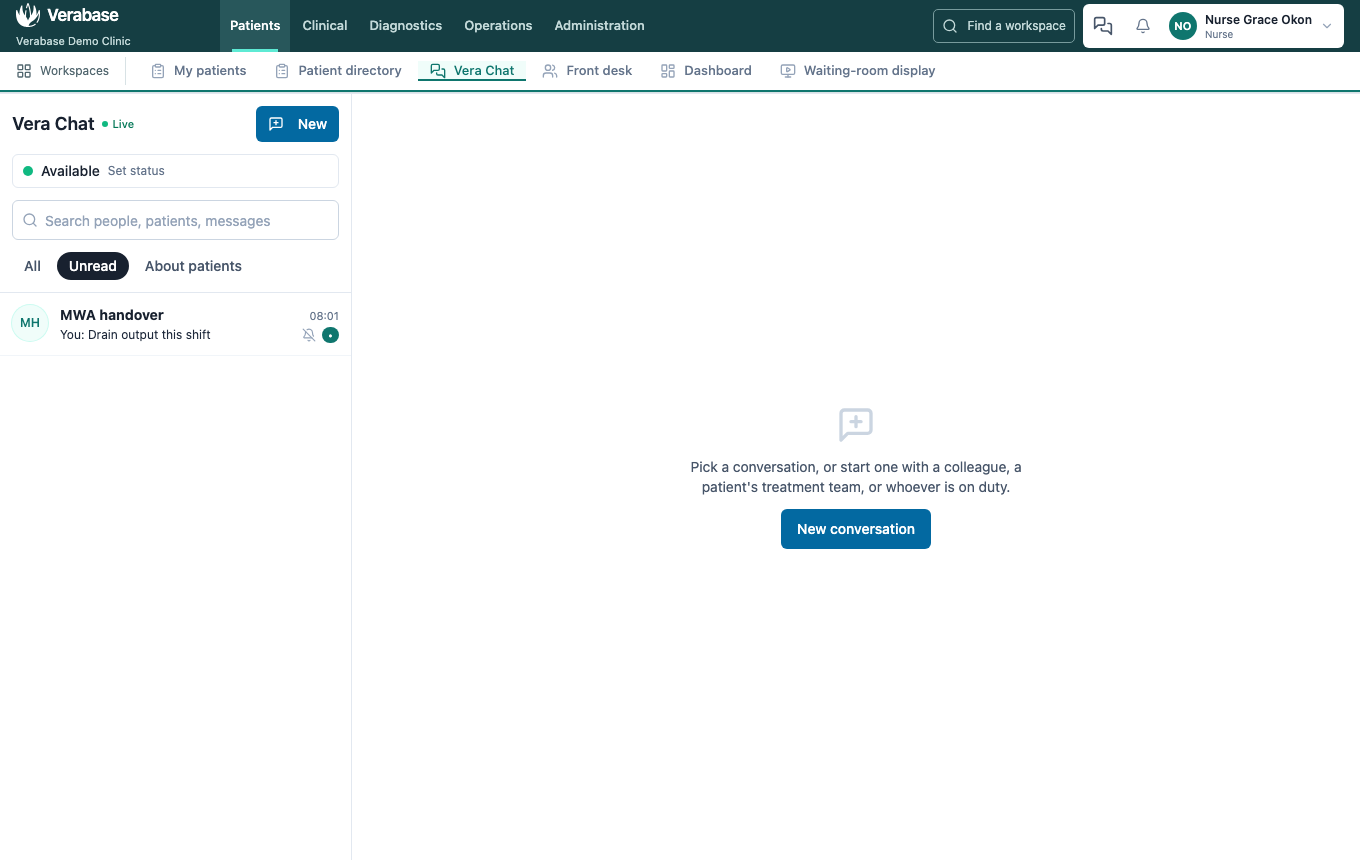Open the chat messages icon in header
1360x860 pixels.
(1103, 26)
